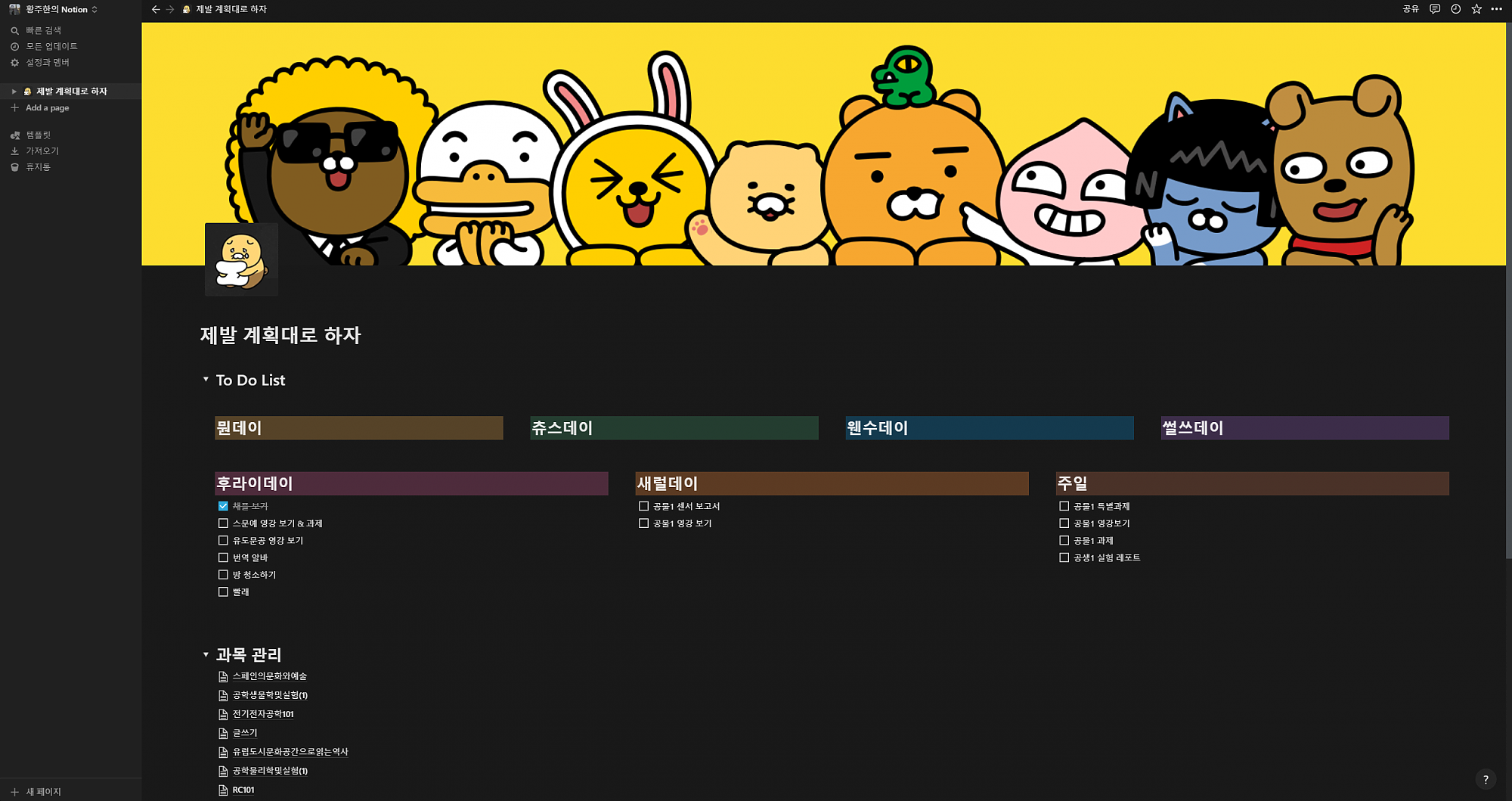This screenshot has height=801, width=1512.
Task: Click the settings gear icon in sidebar
Action: coord(14,62)
